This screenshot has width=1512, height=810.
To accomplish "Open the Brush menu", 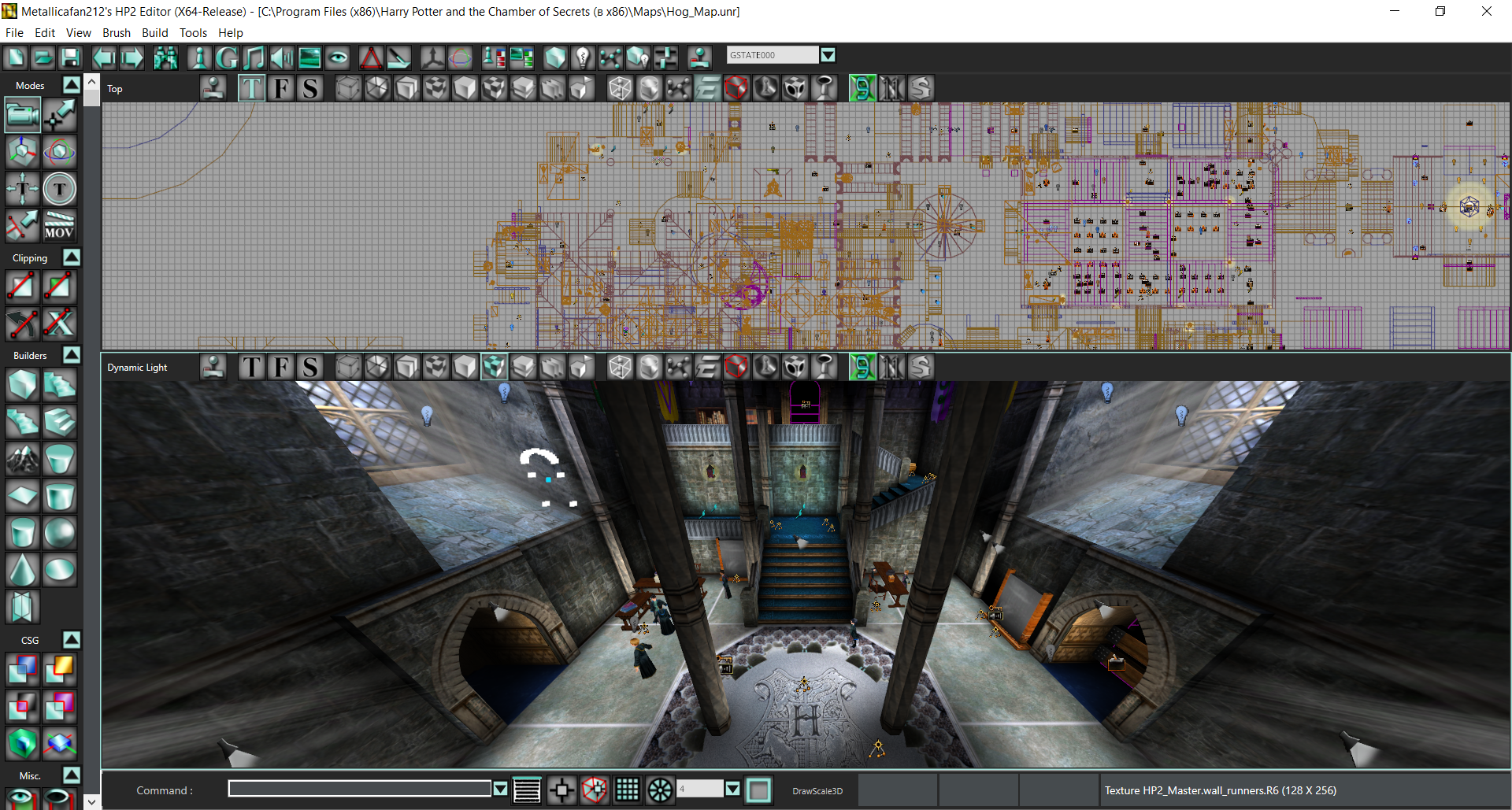I will [x=117, y=32].
